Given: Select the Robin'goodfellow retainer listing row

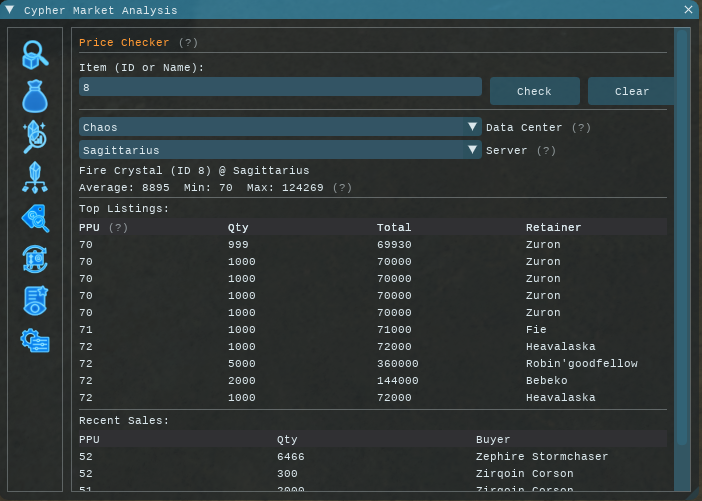Looking at the screenshot, I should pyautogui.click(x=372, y=364).
